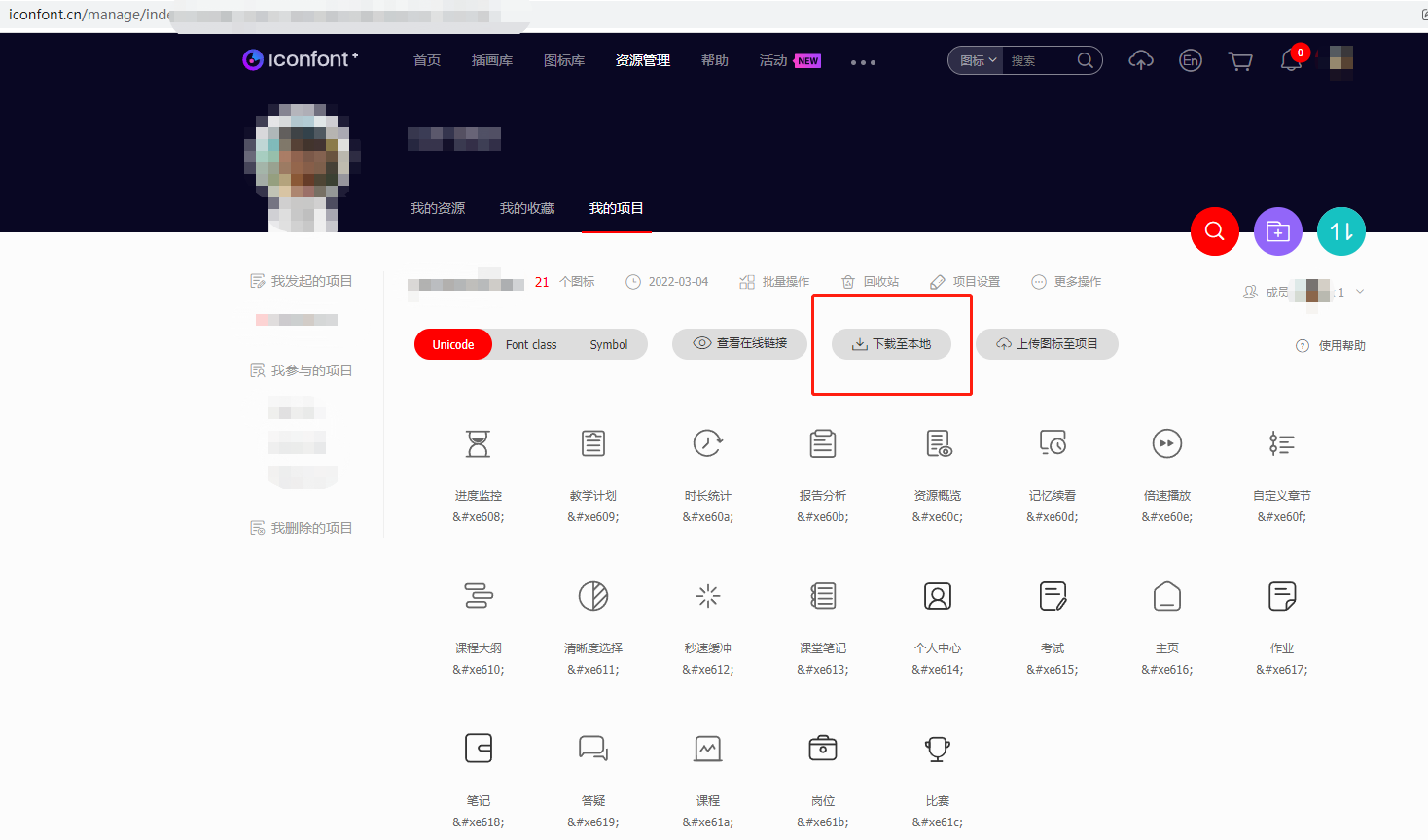Select the 个人中心 icon thumbnail
Viewport: 1428px width, 840px height.
(x=937, y=596)
